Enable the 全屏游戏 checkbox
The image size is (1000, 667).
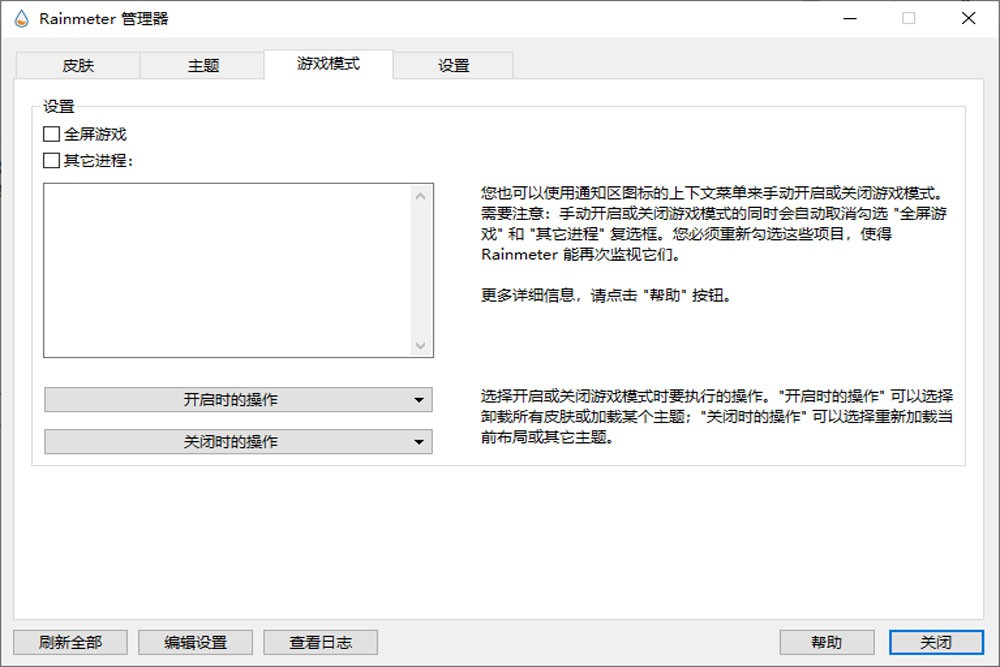pyautogui.click(x=52, y=134)
